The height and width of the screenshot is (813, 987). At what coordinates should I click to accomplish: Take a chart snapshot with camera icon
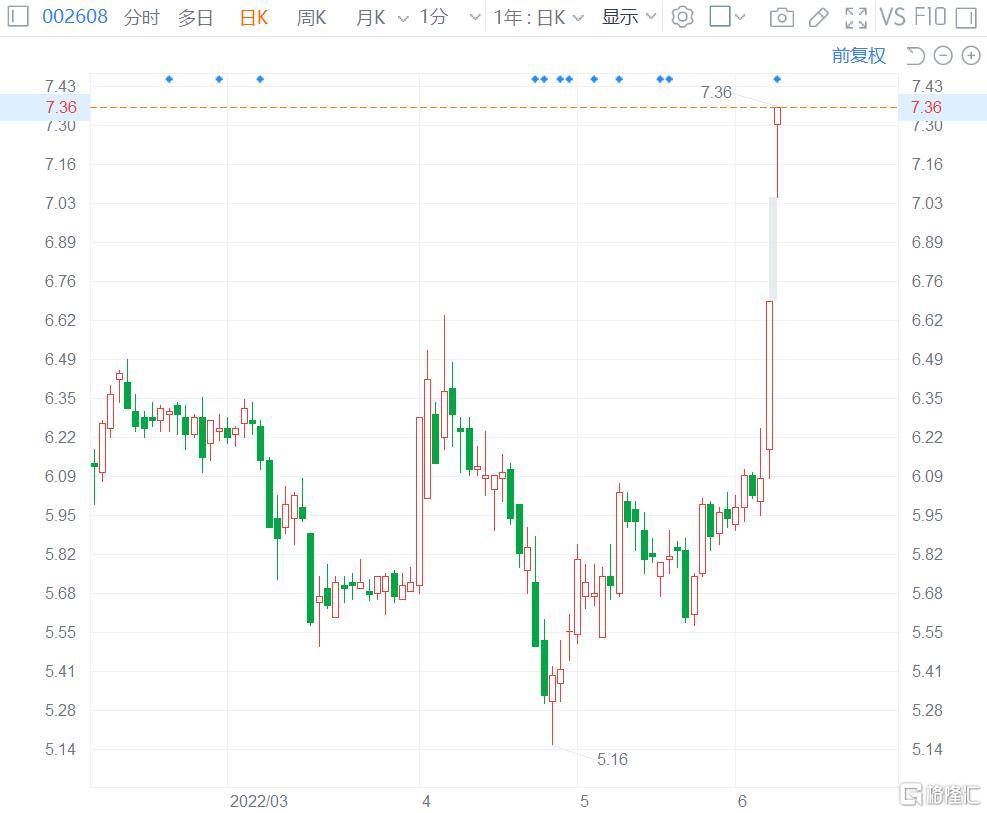pyautogui.click(x=782, y=18)
